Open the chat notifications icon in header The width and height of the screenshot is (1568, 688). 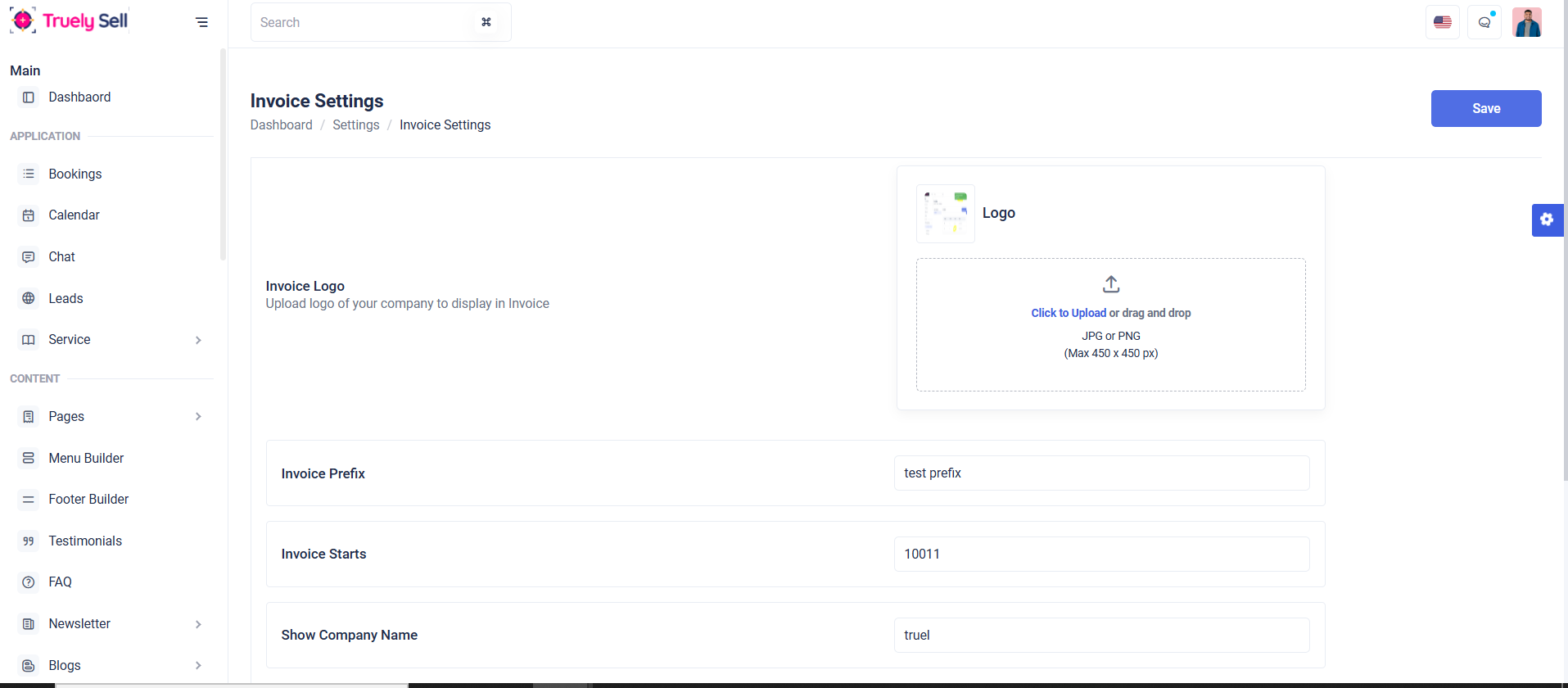click(x=1484, y=22)
